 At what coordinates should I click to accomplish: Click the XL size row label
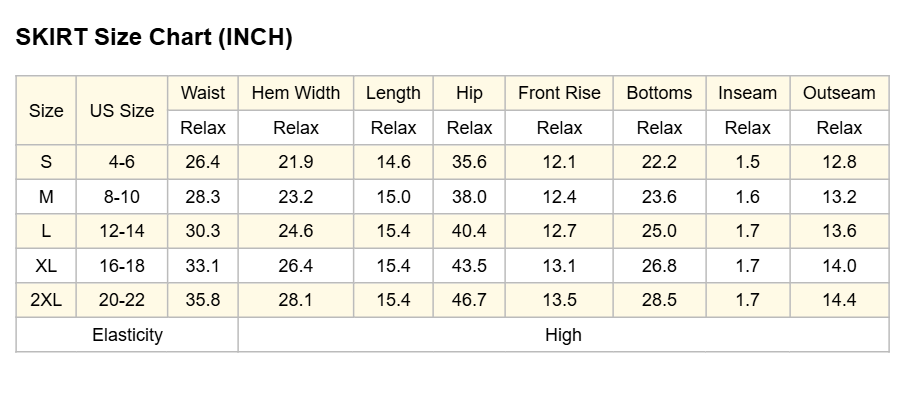[46, 266]
